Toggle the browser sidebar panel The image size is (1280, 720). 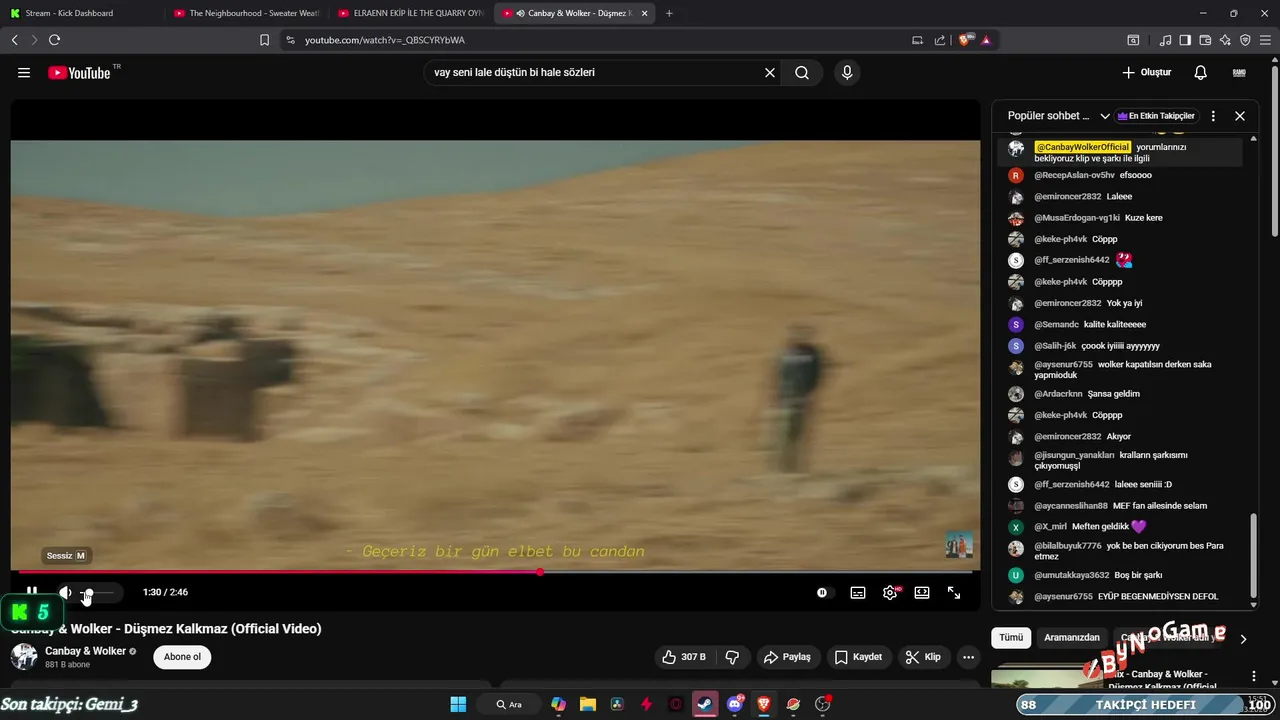(1185, 40)
